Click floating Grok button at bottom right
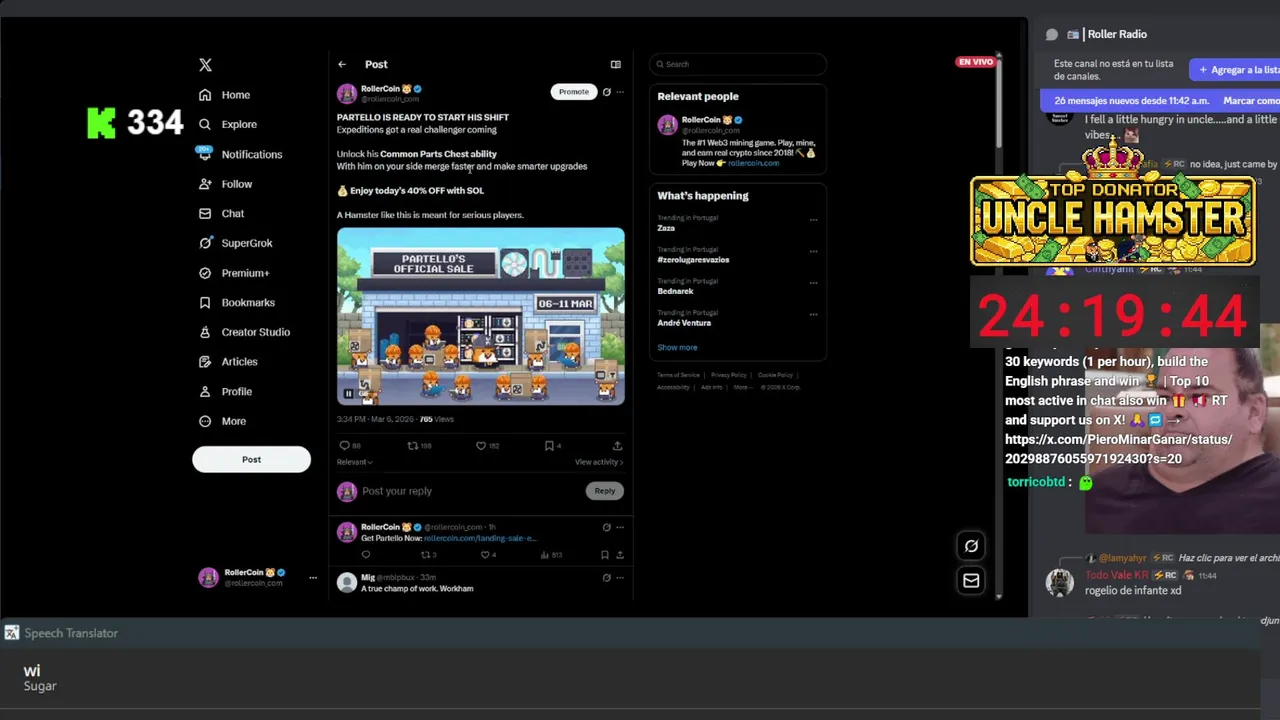The image size is (1280, 720). tap(971, 546)
